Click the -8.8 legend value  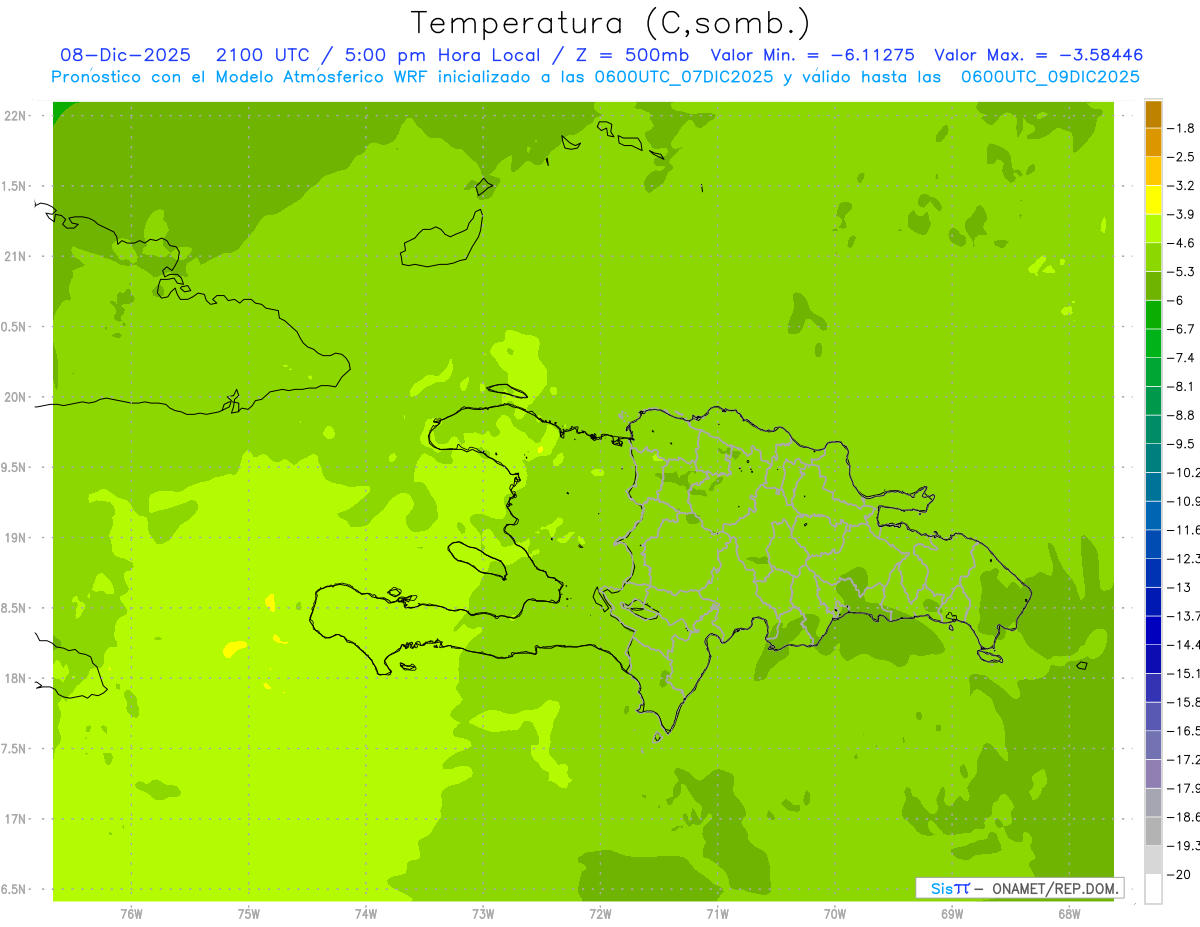[1181, 415]
